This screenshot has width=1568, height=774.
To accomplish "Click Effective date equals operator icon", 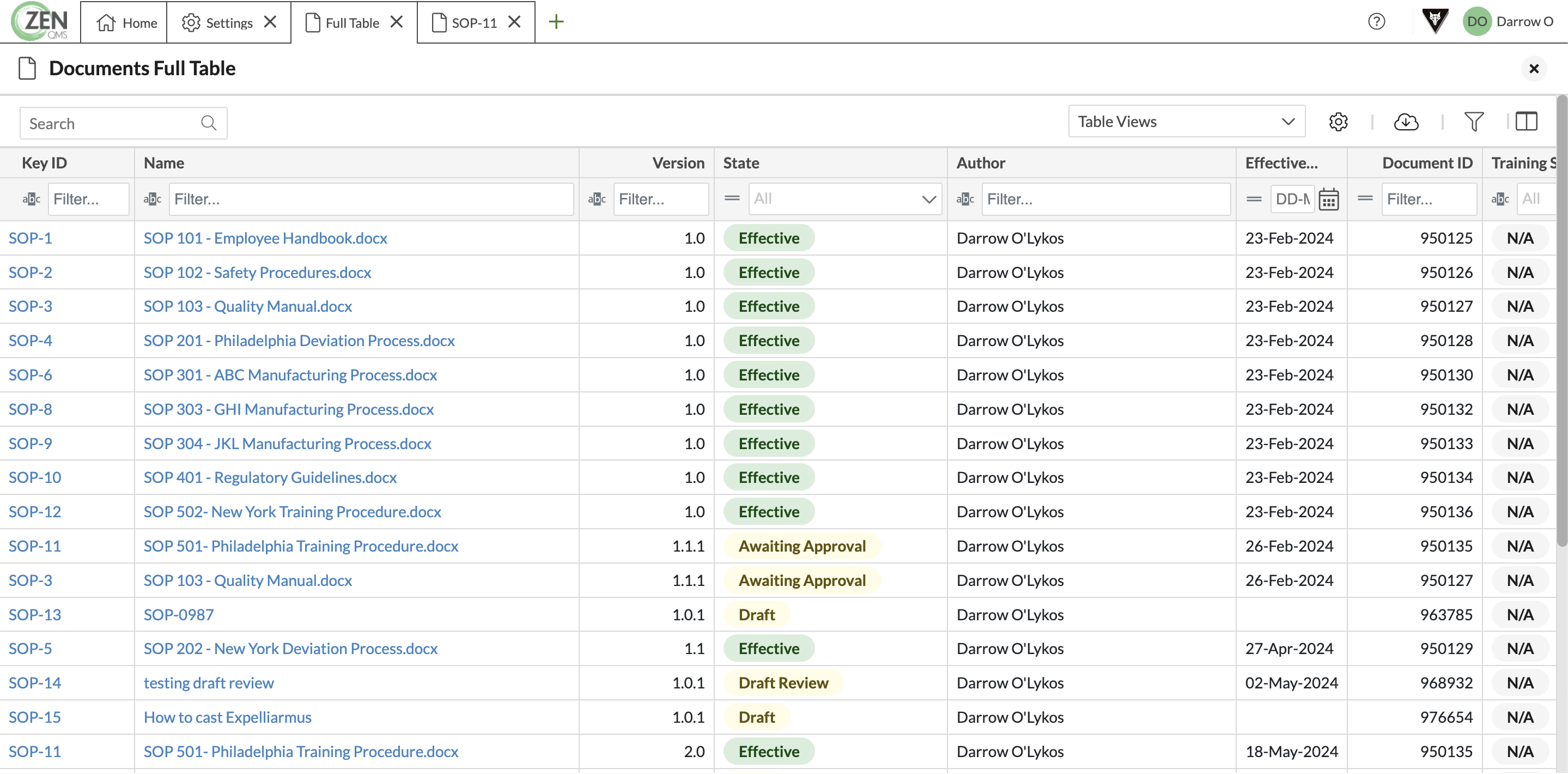I will [x=1253, y=198].
